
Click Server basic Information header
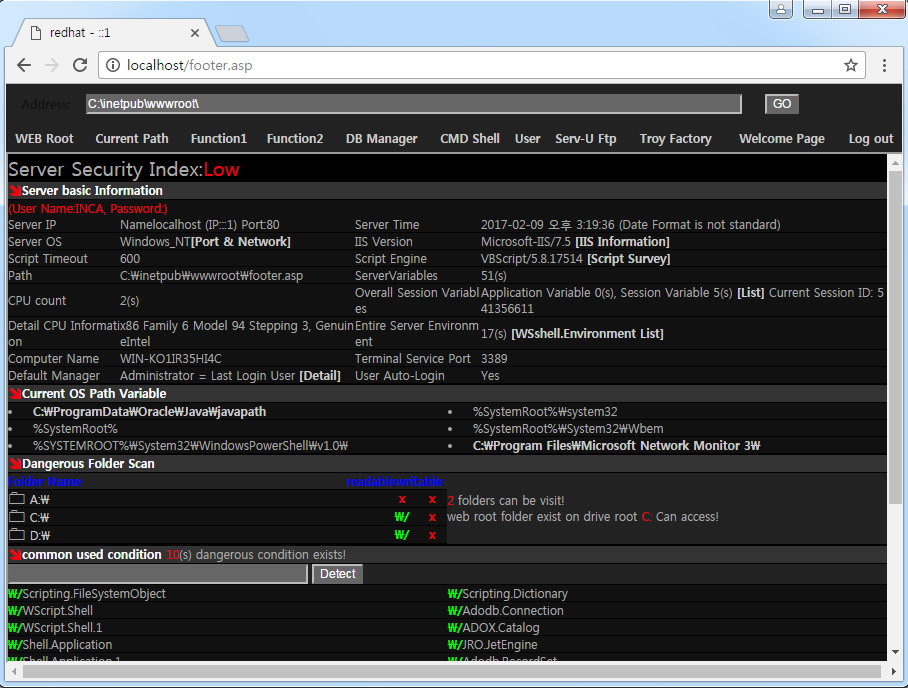click(x=92, y=191)
